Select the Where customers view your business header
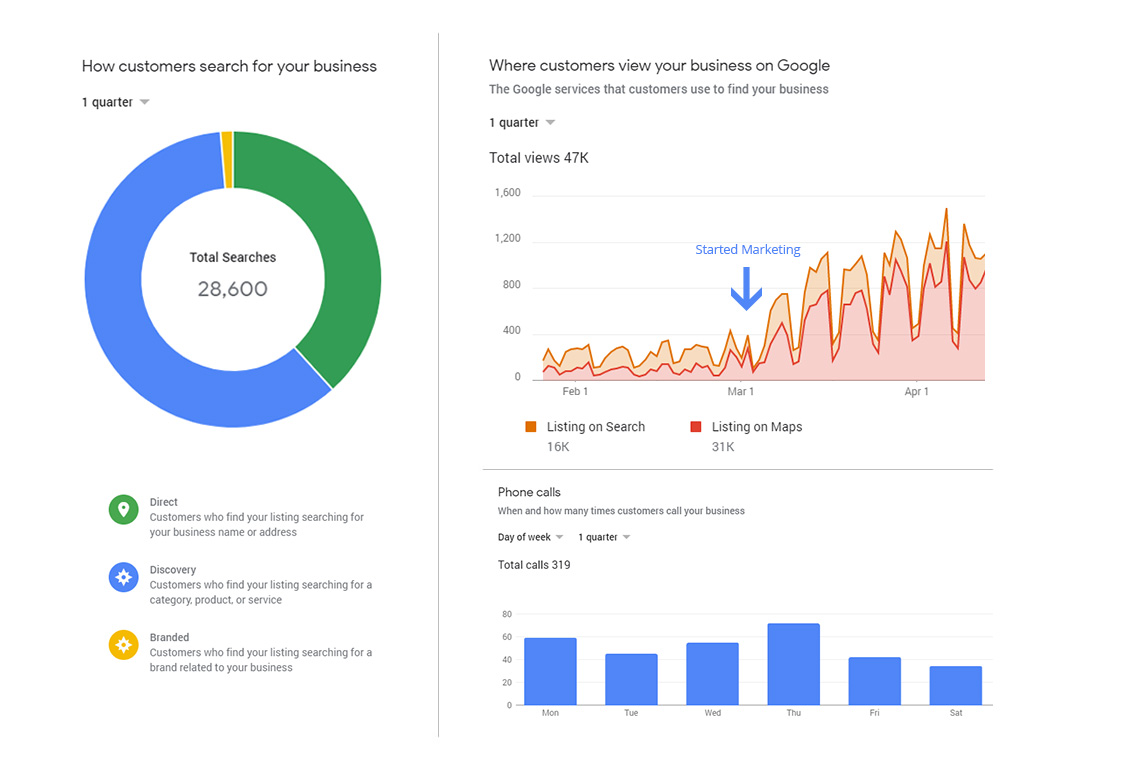This screenshot has width=1130, height=759. (x=659, y=65)
